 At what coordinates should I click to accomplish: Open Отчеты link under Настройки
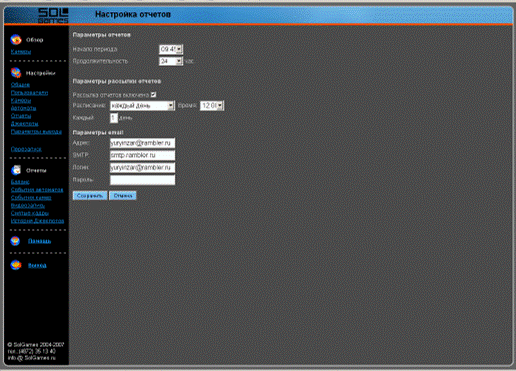(x=21, y=116)
